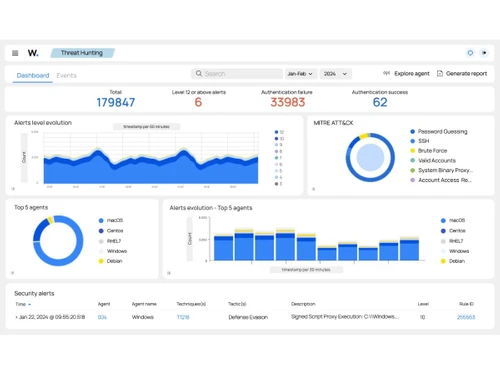Click the Technique(s) column header
500x375 pixels.
(191, 304)
